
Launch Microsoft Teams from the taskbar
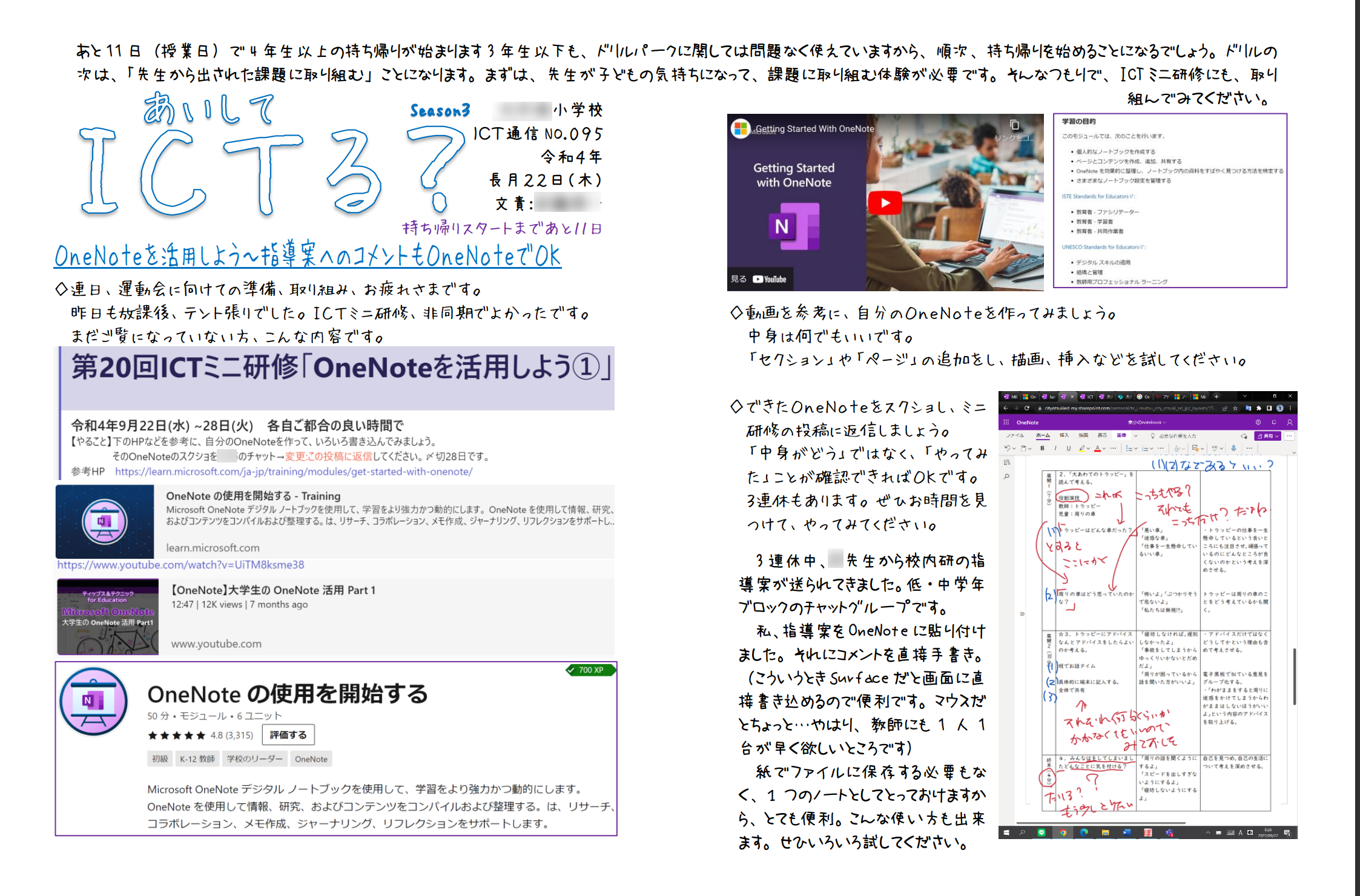[x=1170, y=834]
